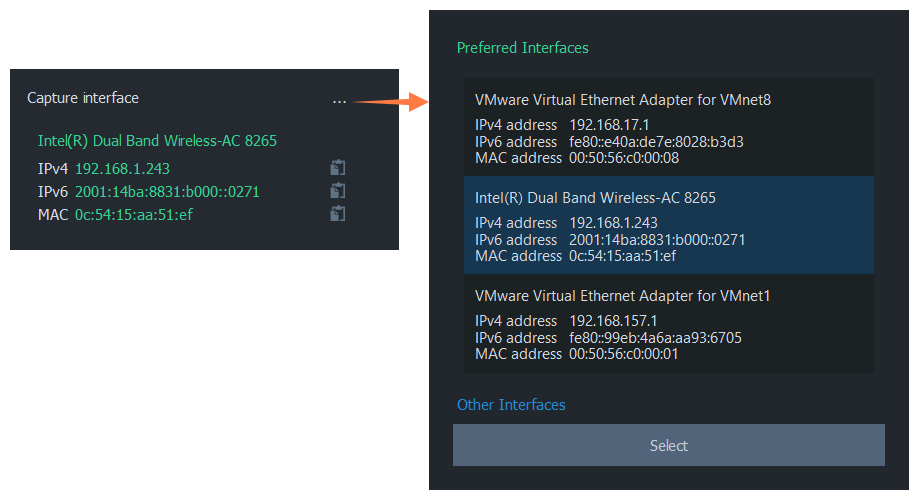Choose Intel Dual Band Wireless-AC 8265 in list

pyautogui.click(x=669, y=225)
